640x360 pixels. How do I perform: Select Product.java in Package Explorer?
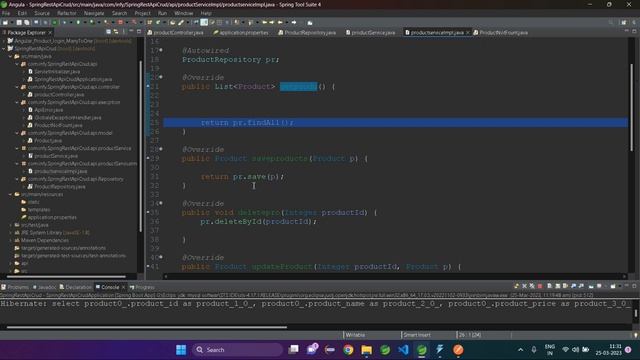pyautogui.click(x=48, y=140)
